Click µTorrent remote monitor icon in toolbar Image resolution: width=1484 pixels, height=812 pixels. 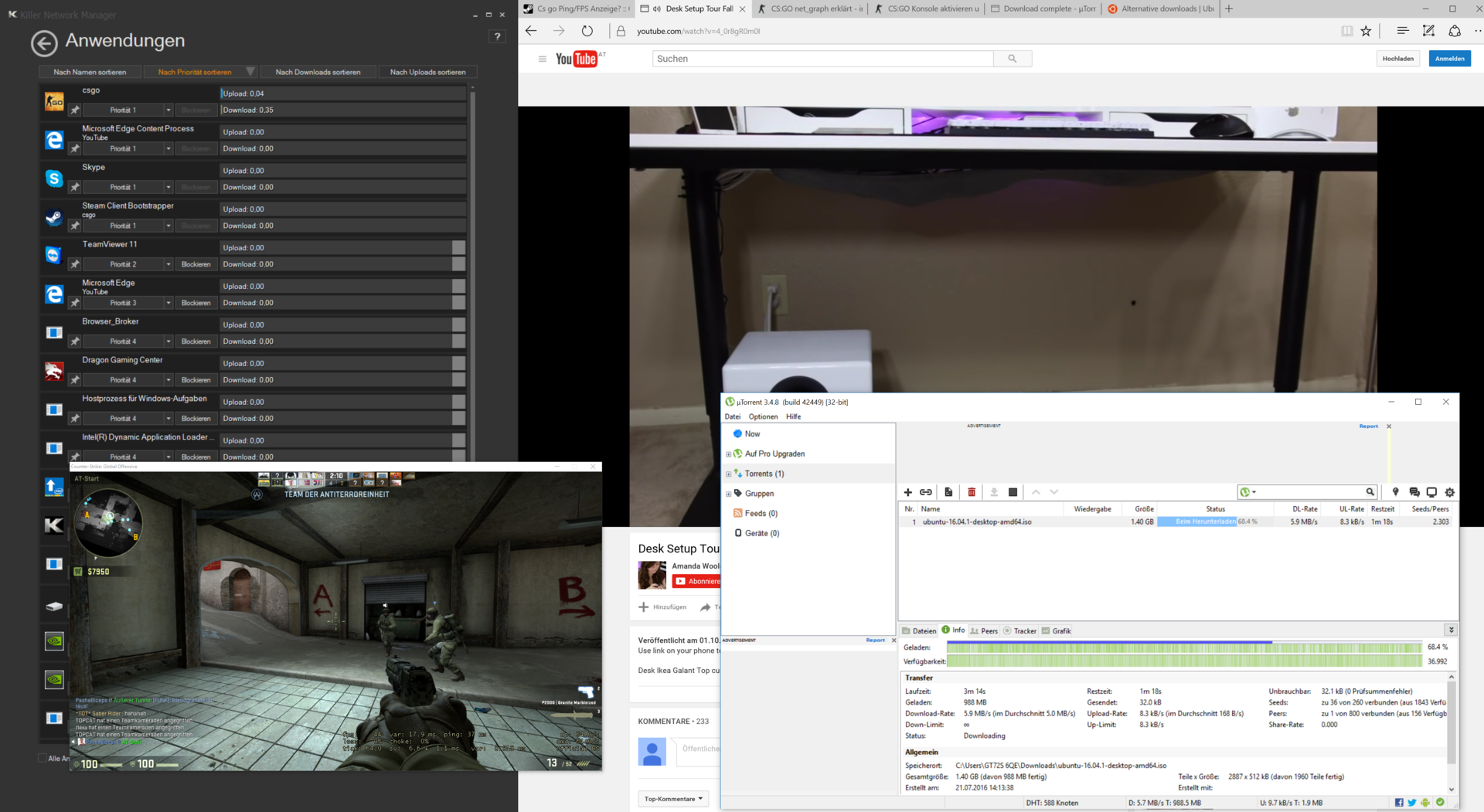point(1431,492)
